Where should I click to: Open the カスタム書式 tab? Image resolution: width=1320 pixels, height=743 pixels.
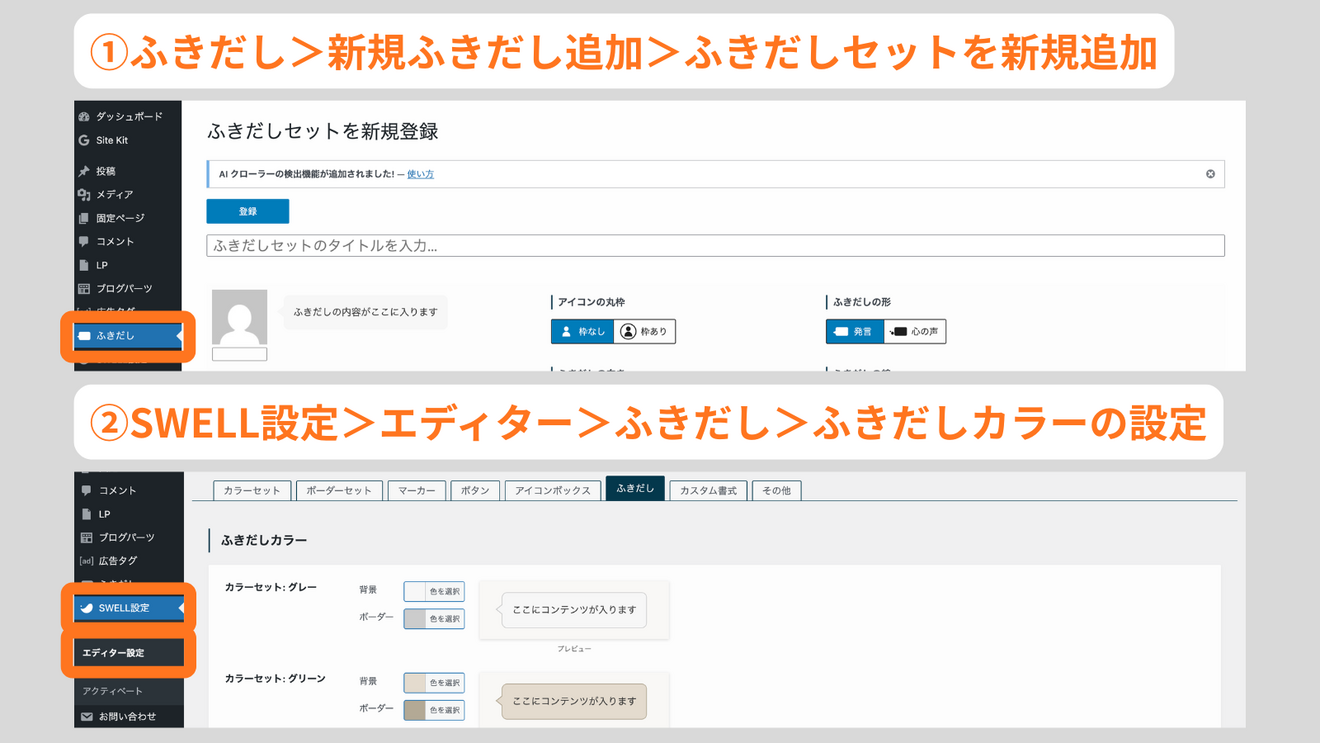click(708, 491)
